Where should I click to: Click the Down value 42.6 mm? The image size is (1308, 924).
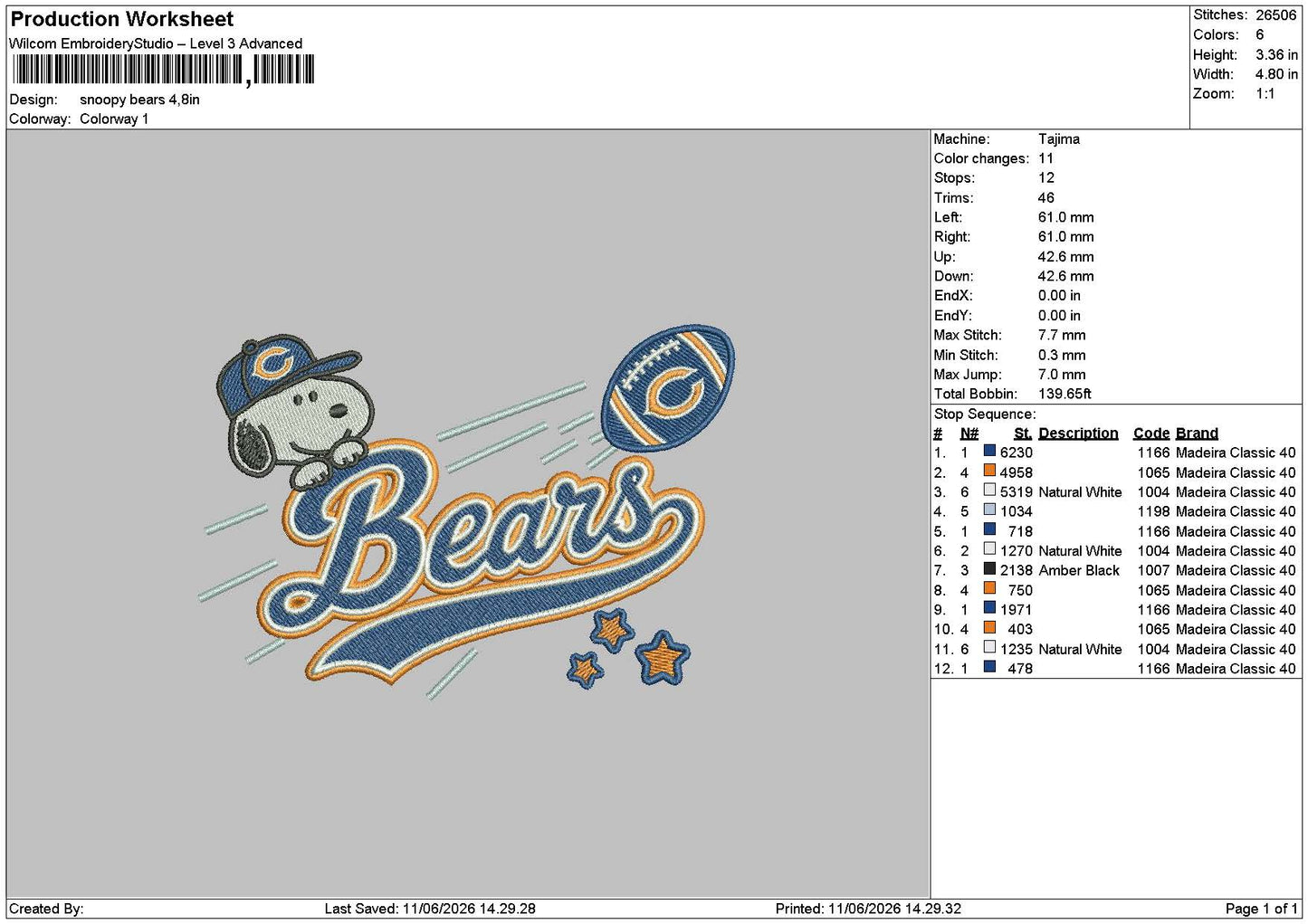[x=1066, y=276]
